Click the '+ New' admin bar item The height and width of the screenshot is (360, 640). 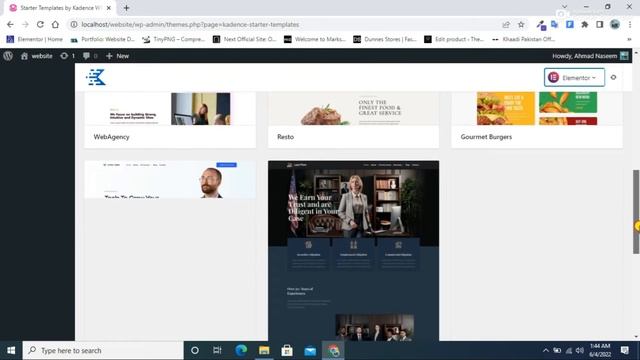[118, 56]
